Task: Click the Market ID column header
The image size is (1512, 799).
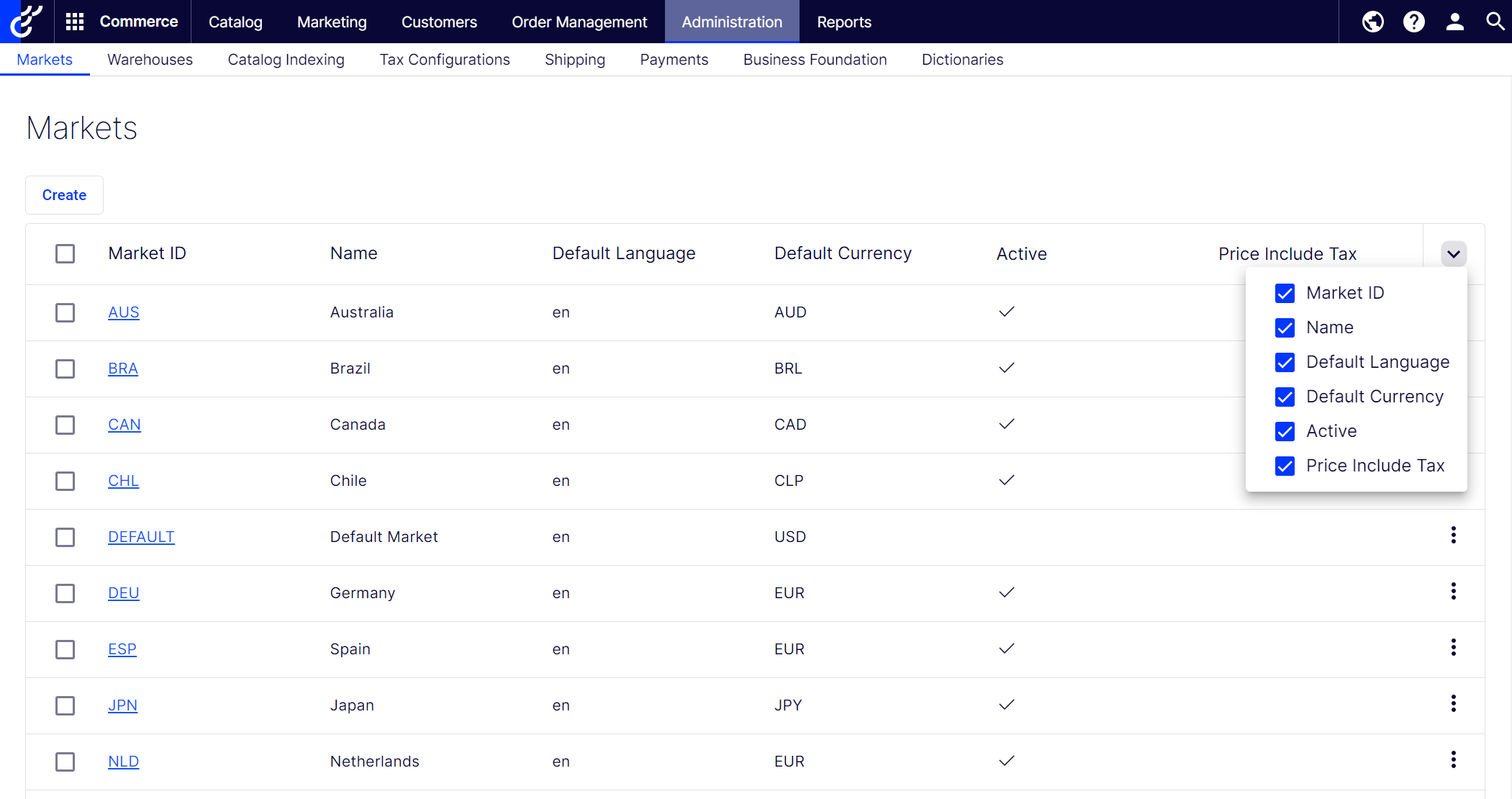Action: point(147,253)
